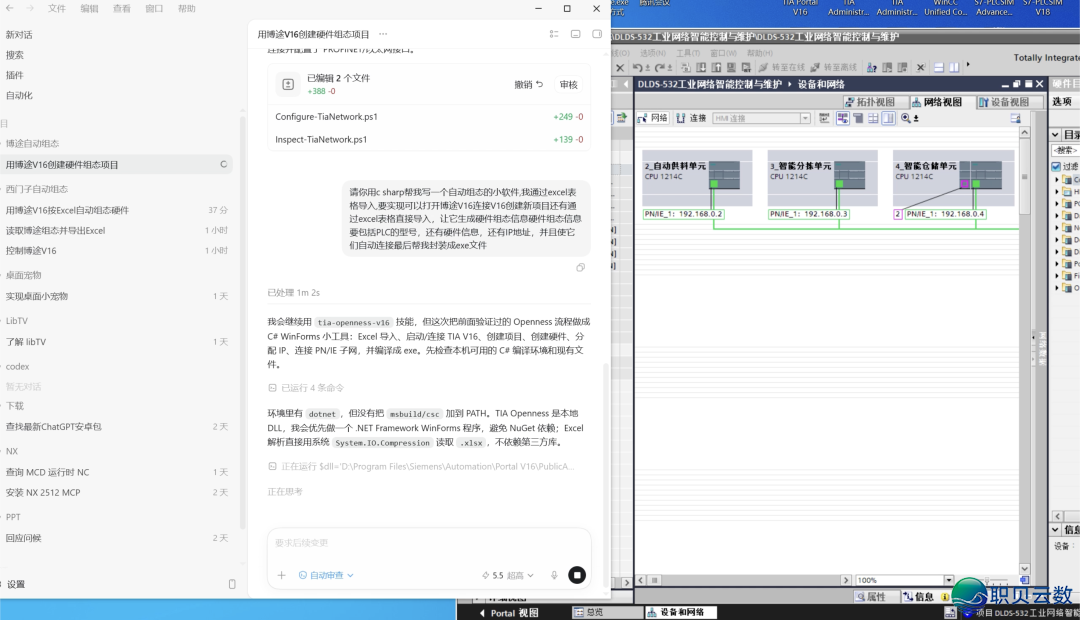The height and width of the screenshot is (620, 1080).
Task: Open Inspect-TiaNetwork.ps1 file row
Action: pos(428,139)
